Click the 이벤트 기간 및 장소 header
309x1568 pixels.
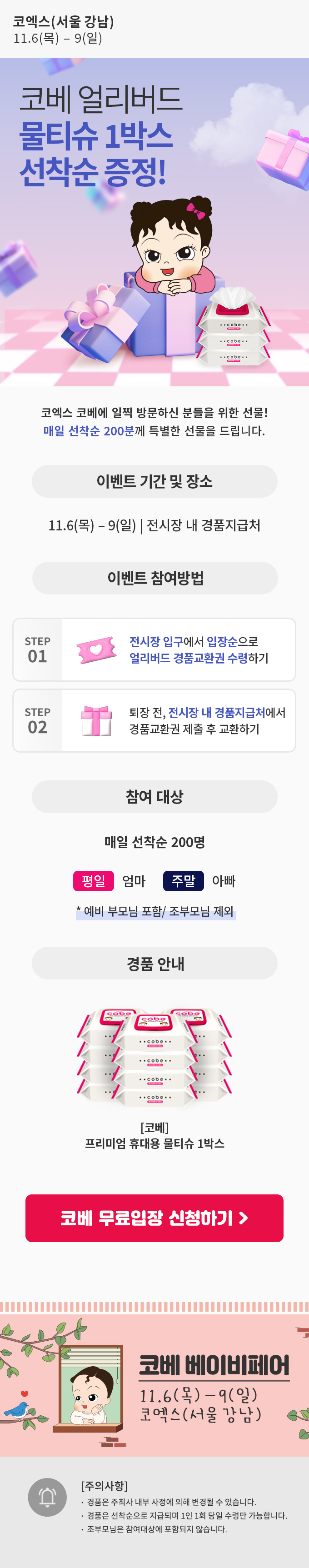coord(154,481)
